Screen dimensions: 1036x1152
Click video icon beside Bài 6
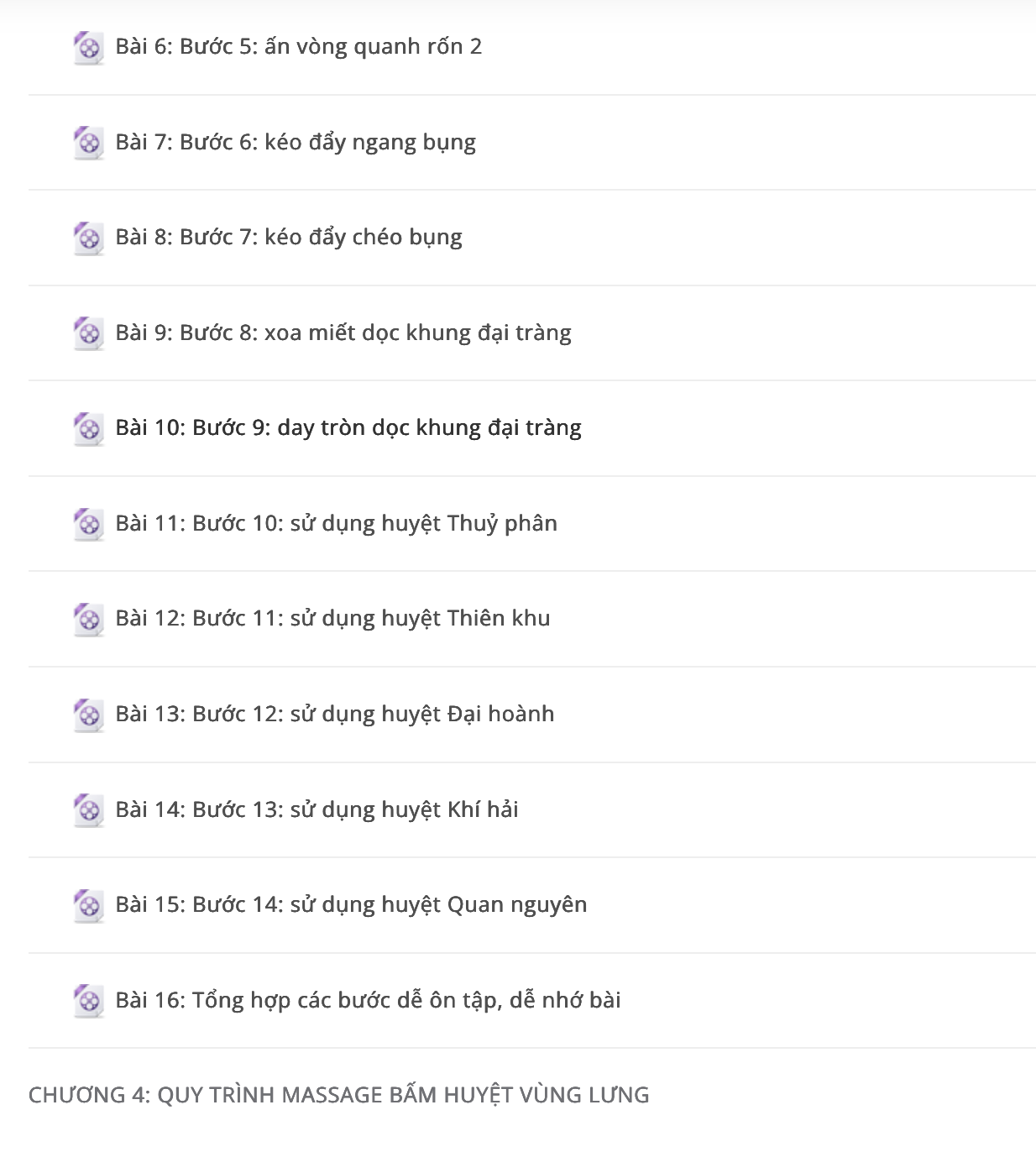tap(88, 48)
